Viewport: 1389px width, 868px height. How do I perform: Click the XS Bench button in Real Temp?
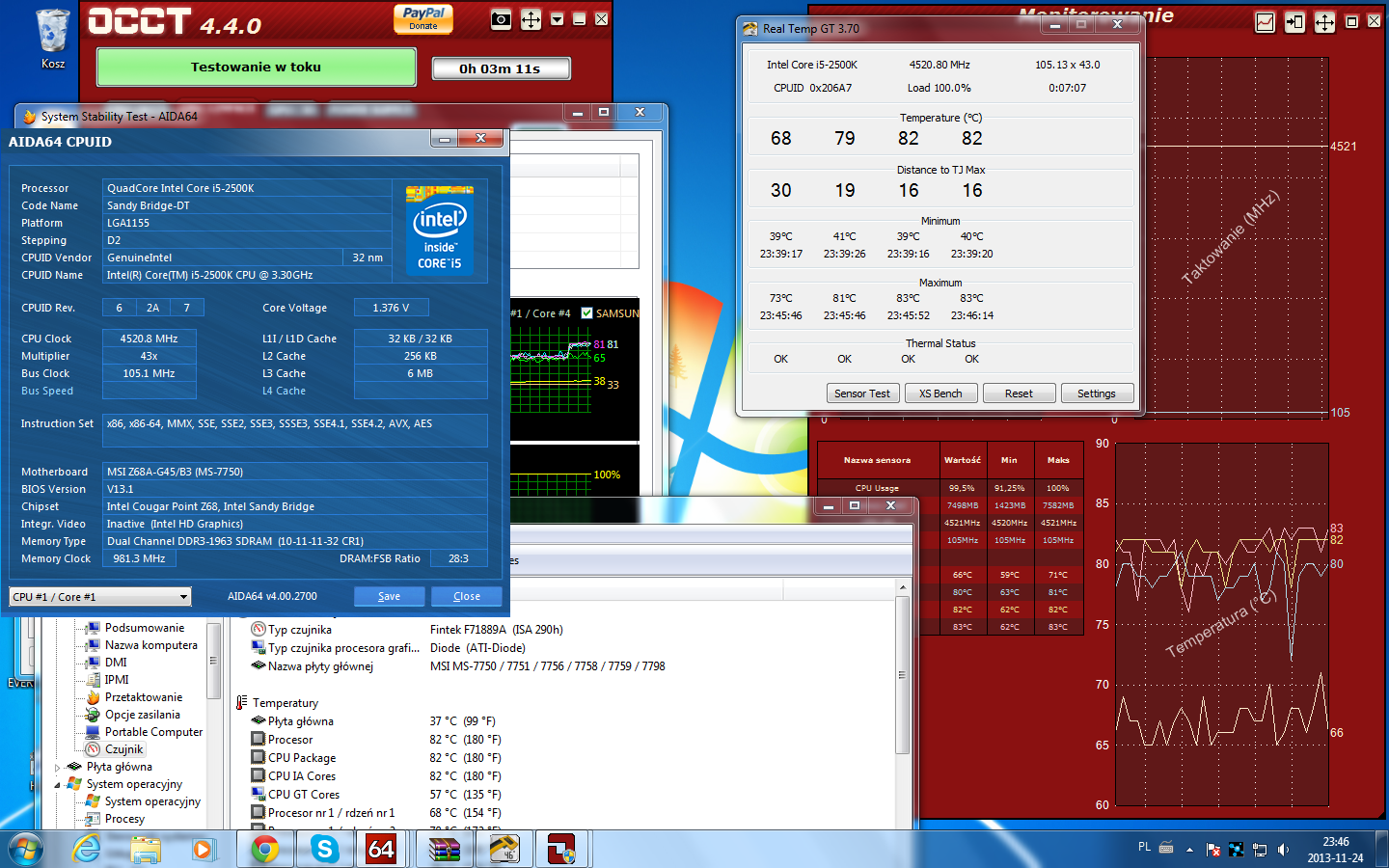[x=940, y=393]
